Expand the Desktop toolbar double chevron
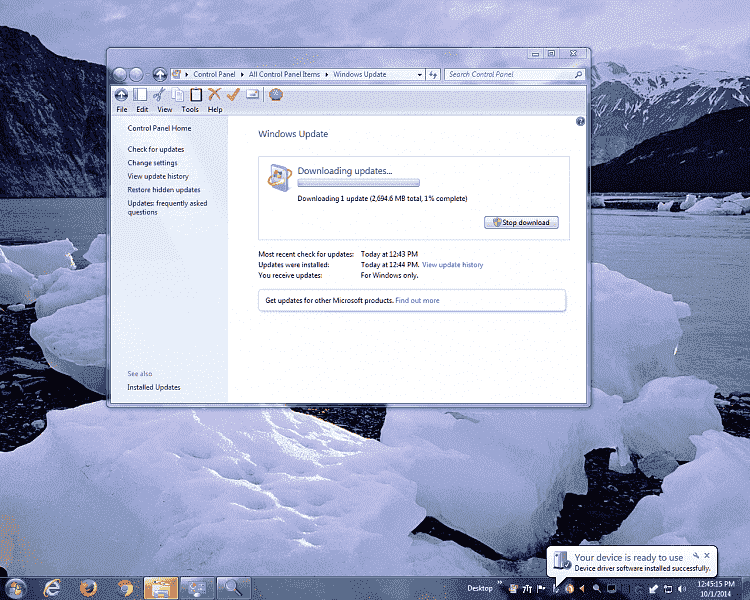The height and width of the screenshot is (600, 750). [x=500, y=583]
